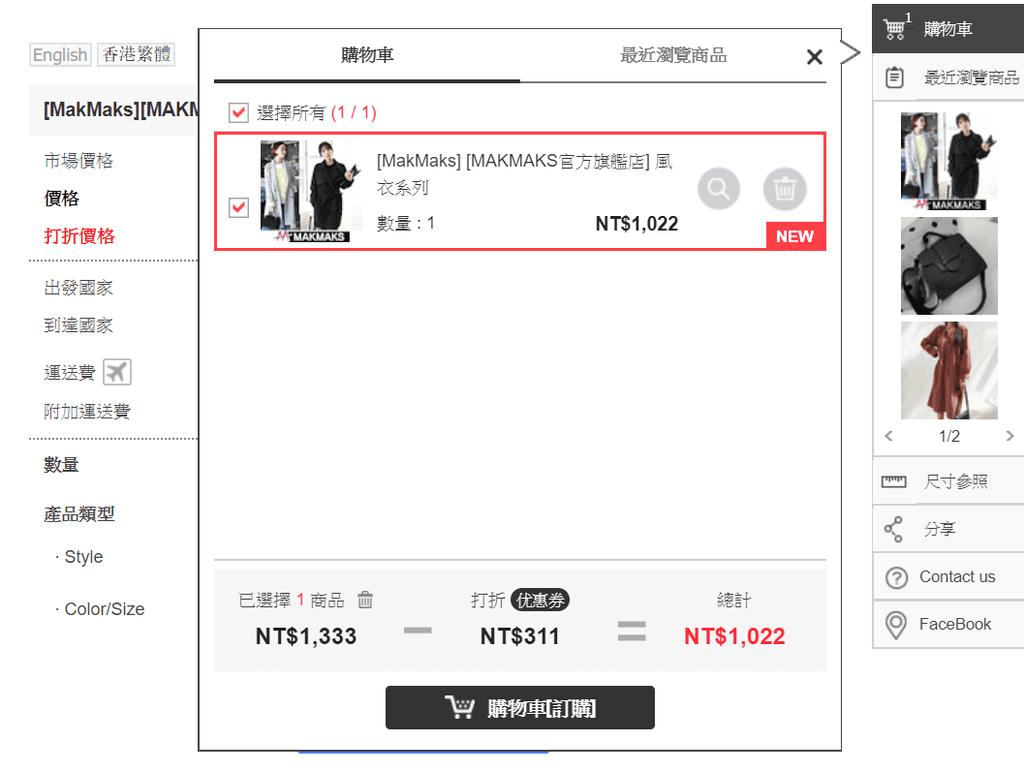Click the 市場價格 label
The height and width of the screenshot is (772, 1024).
click(x=78, y=161)
